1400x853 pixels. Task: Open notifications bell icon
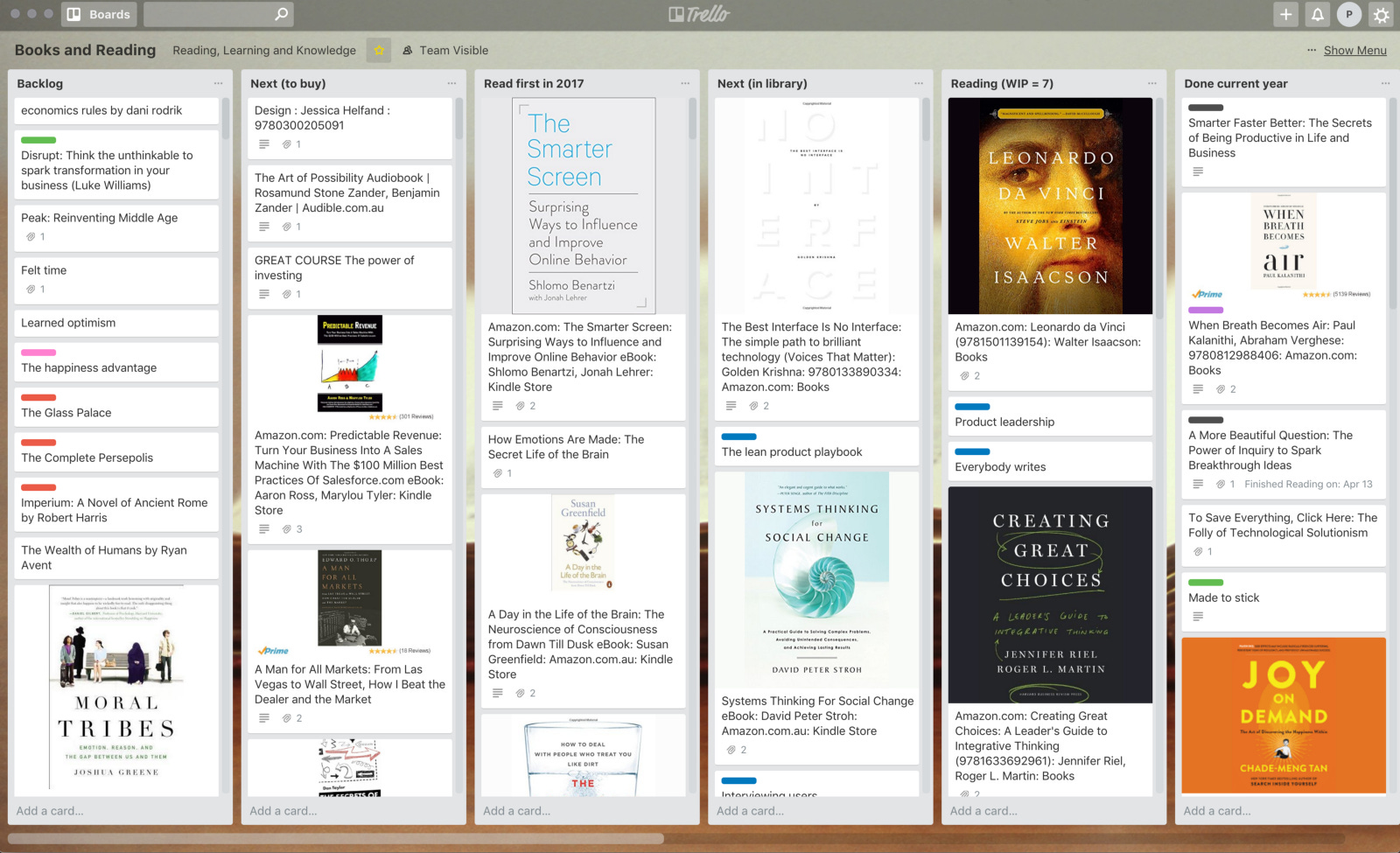pos(1317,14)
